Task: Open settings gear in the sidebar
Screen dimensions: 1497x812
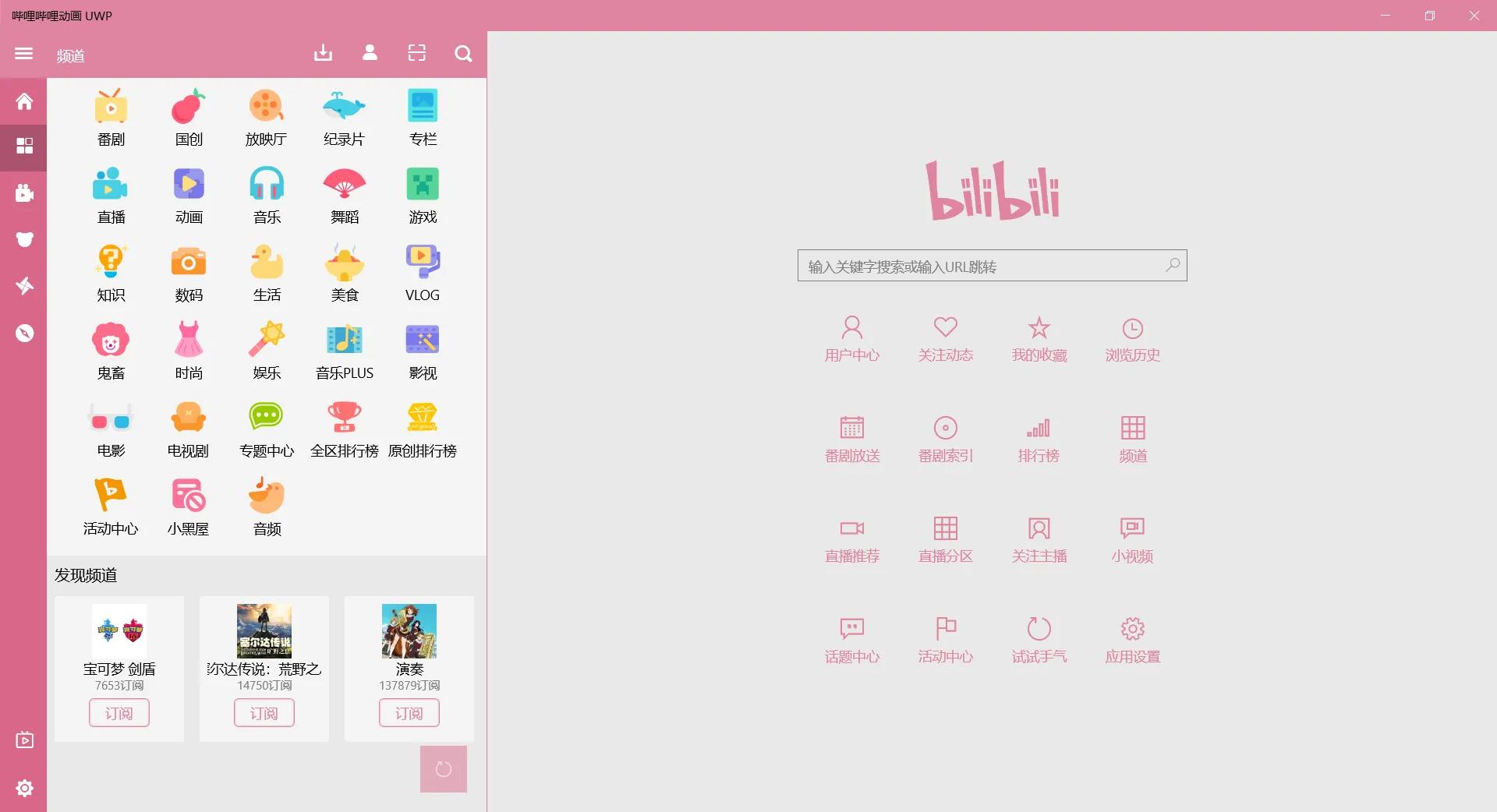Action: coord(23,789)
